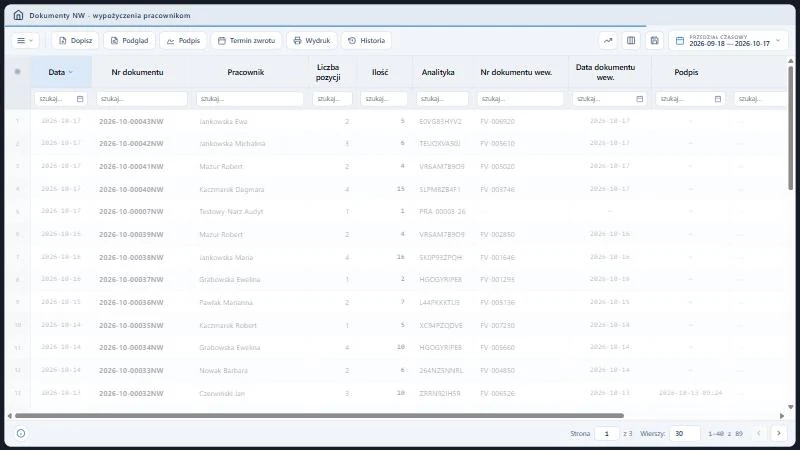The height and width of the screenshot is (450, 800).
Task: Click employee Czerwiński Jan
Action: pos(222,393)
